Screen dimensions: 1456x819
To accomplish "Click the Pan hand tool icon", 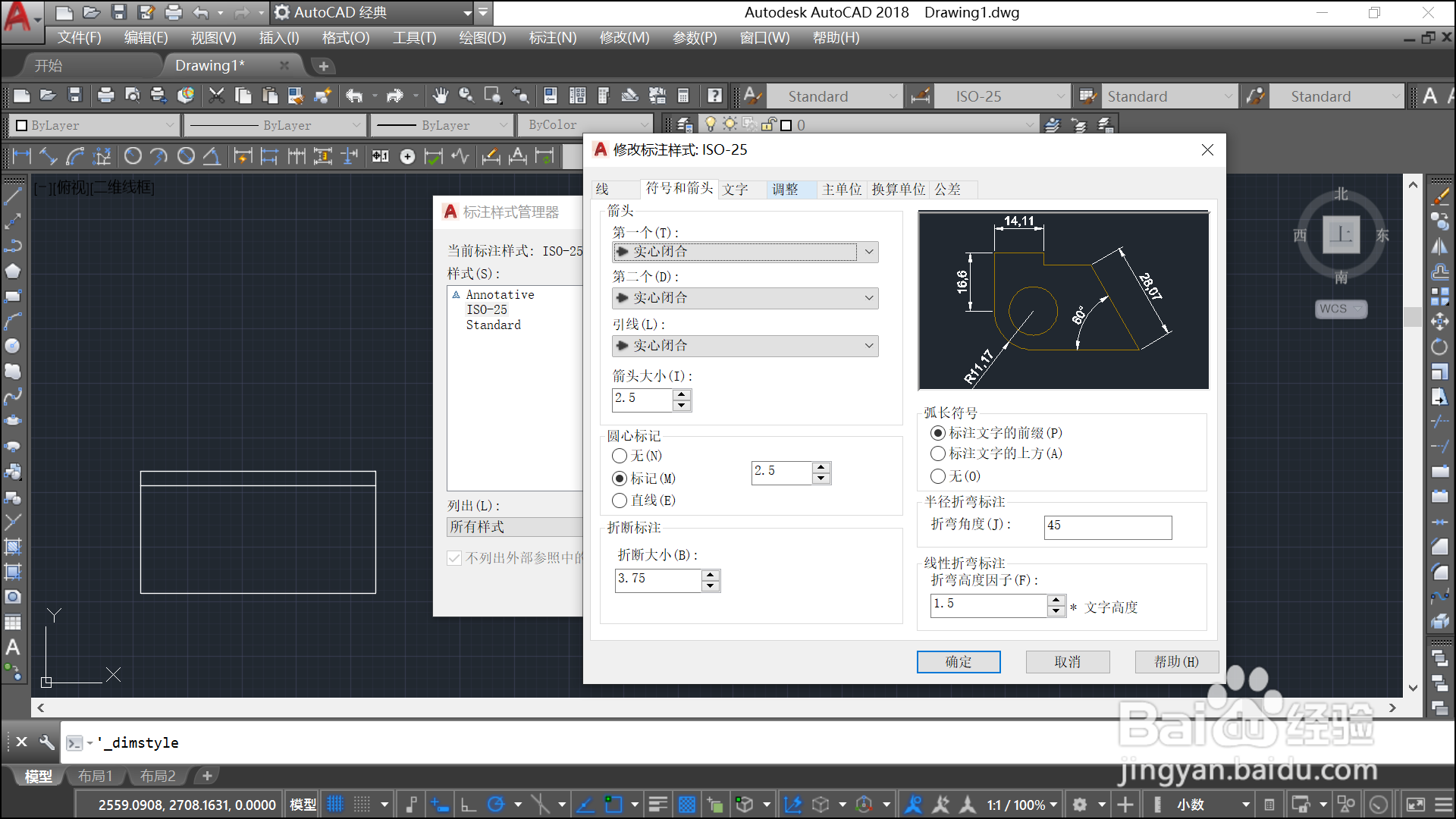I will click(440, 96).
